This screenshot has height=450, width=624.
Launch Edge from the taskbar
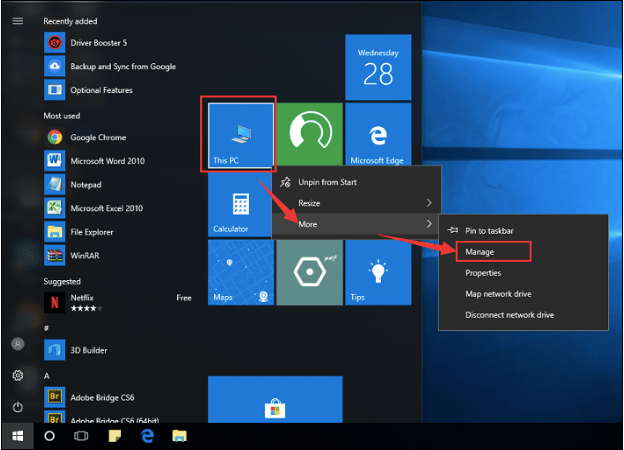(x=147, y=436)
